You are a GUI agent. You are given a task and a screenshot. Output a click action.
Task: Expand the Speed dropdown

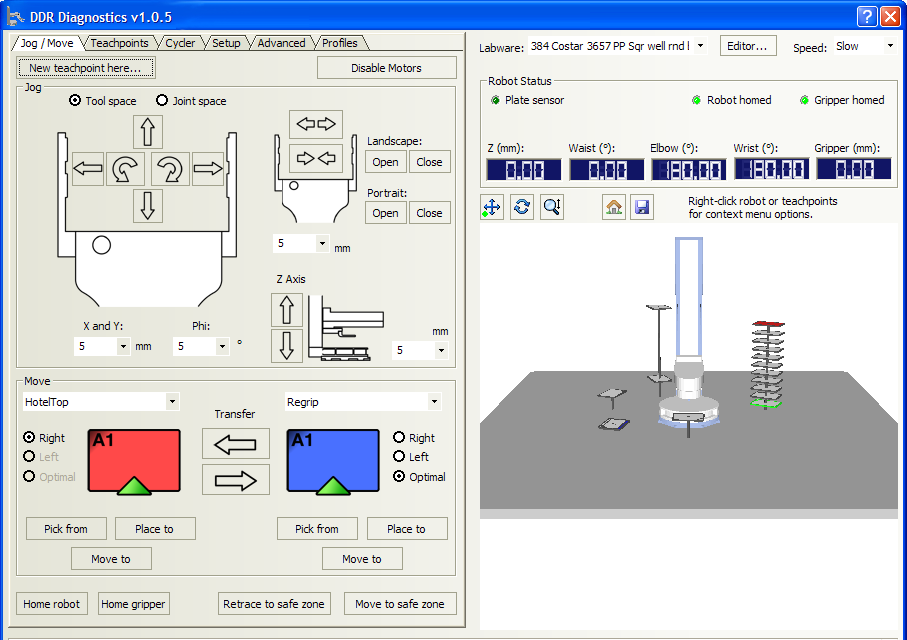889,46
